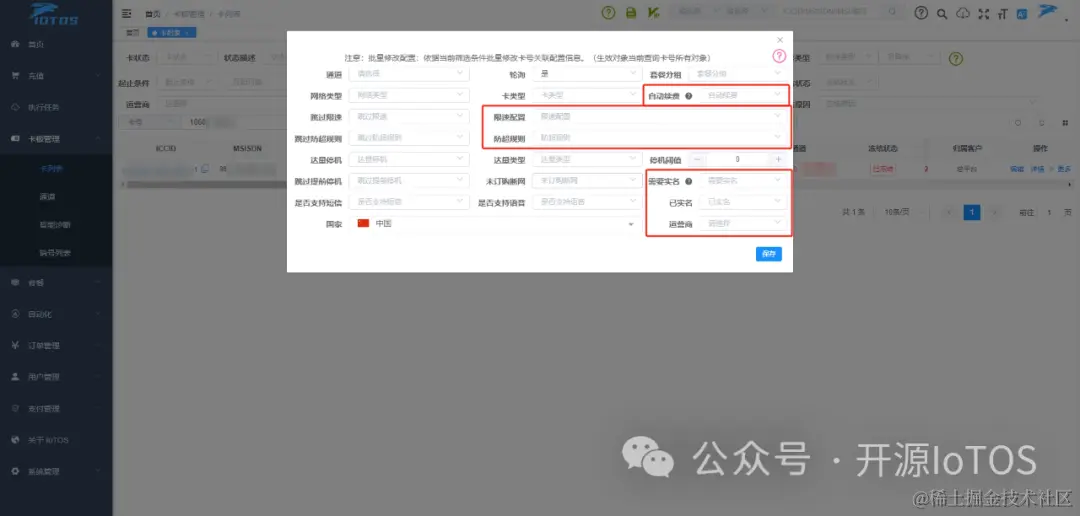1080x516 pixels.
Task: Select 智能诊断 in the sidebar submenu
Action: click(56, 225)
